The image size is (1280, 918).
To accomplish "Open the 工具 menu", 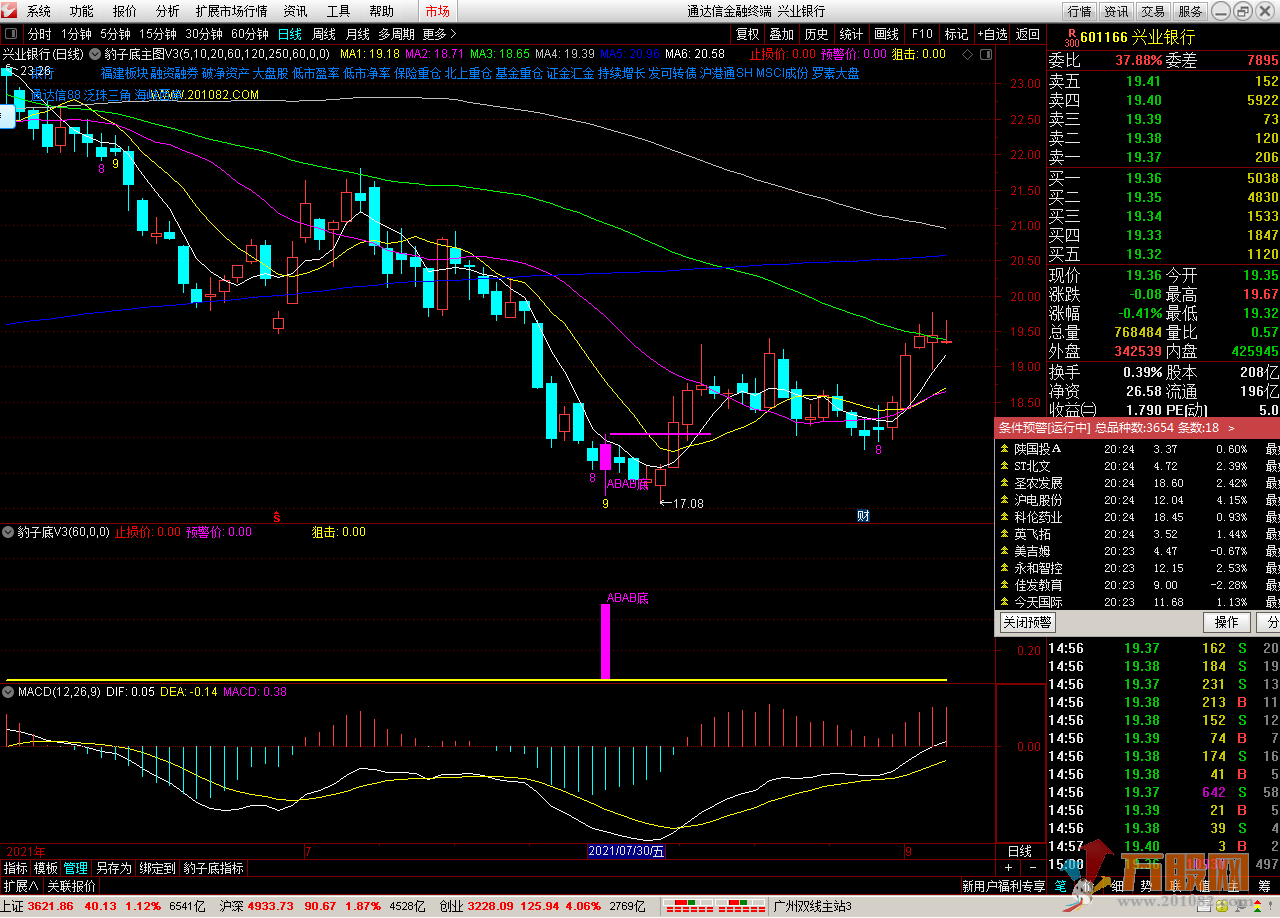I will [x=339, y=11].
